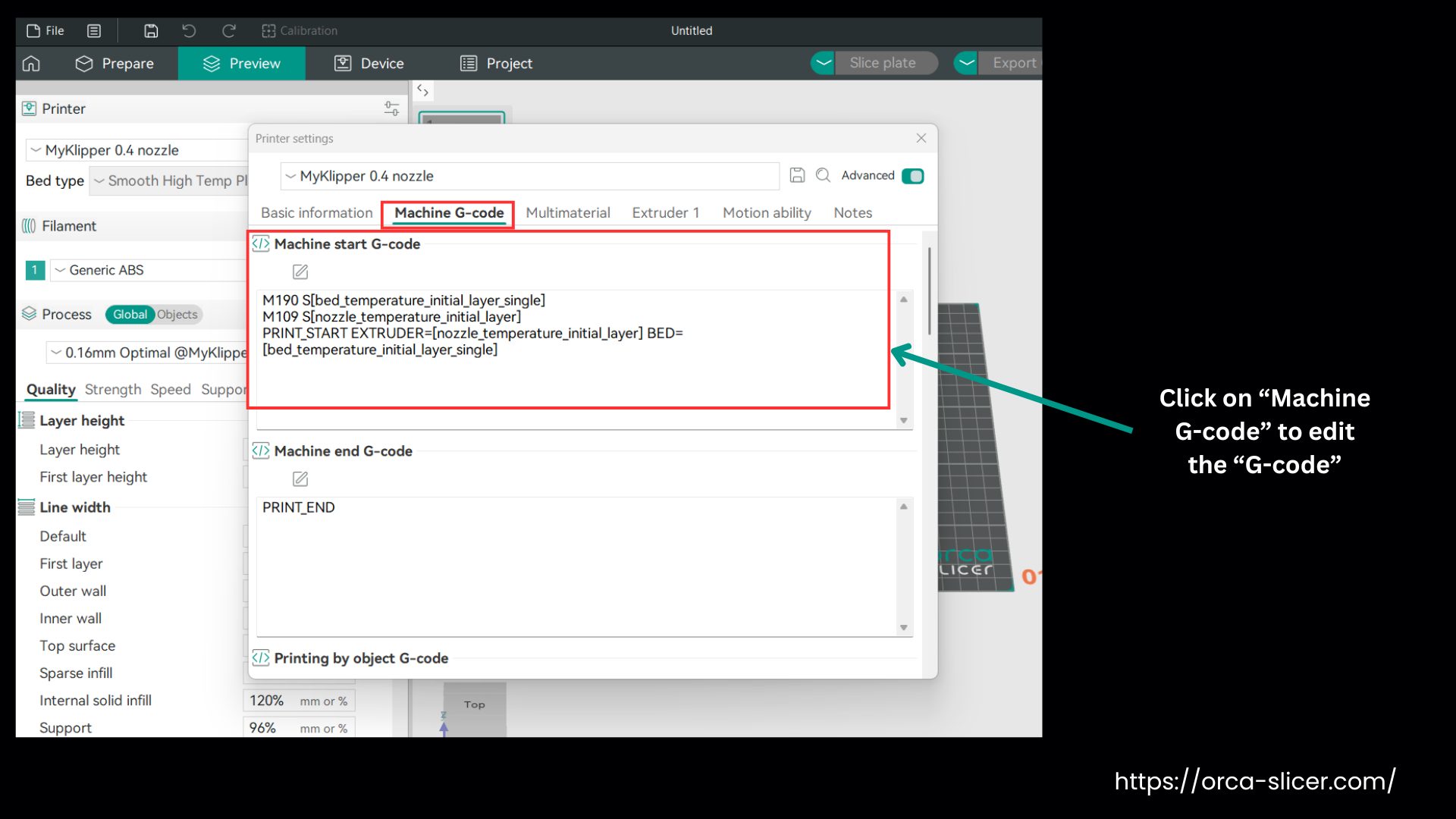The image size is (1456, 819).
Task: Open the File menu
Action: (45, 31)
